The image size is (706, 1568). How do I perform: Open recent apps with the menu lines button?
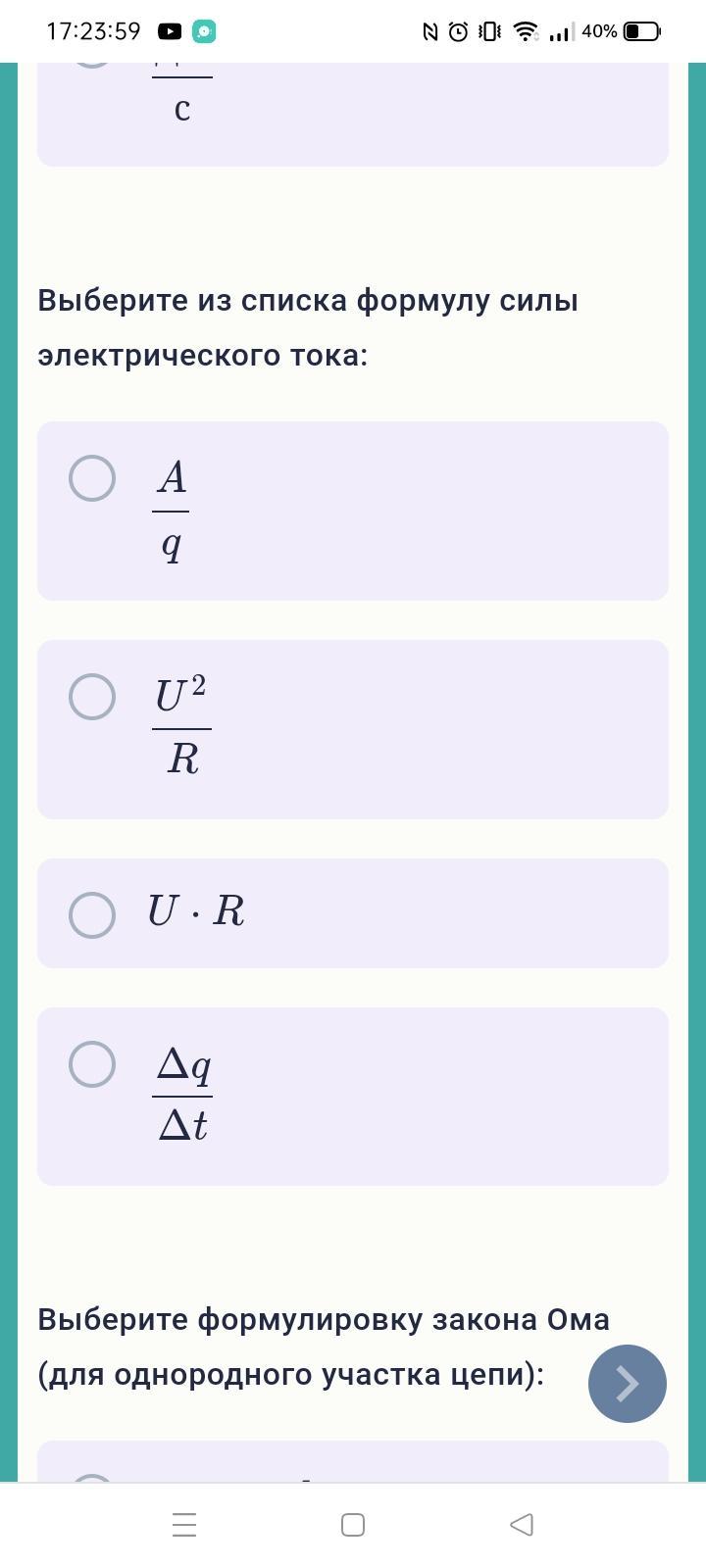pos(184,1525)
